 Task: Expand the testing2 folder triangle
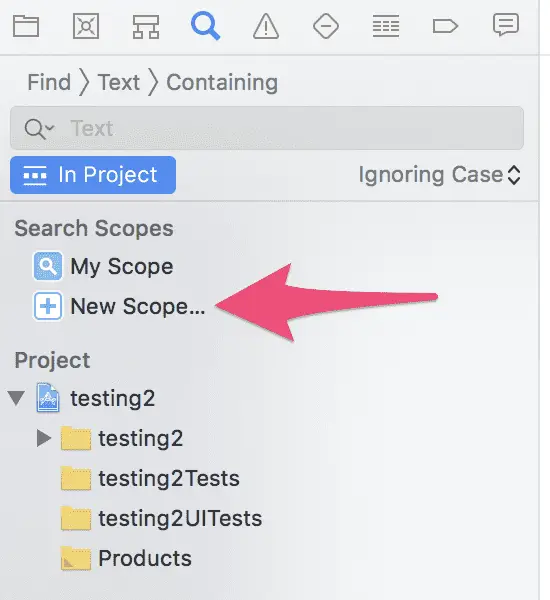[x=44, y=438]
